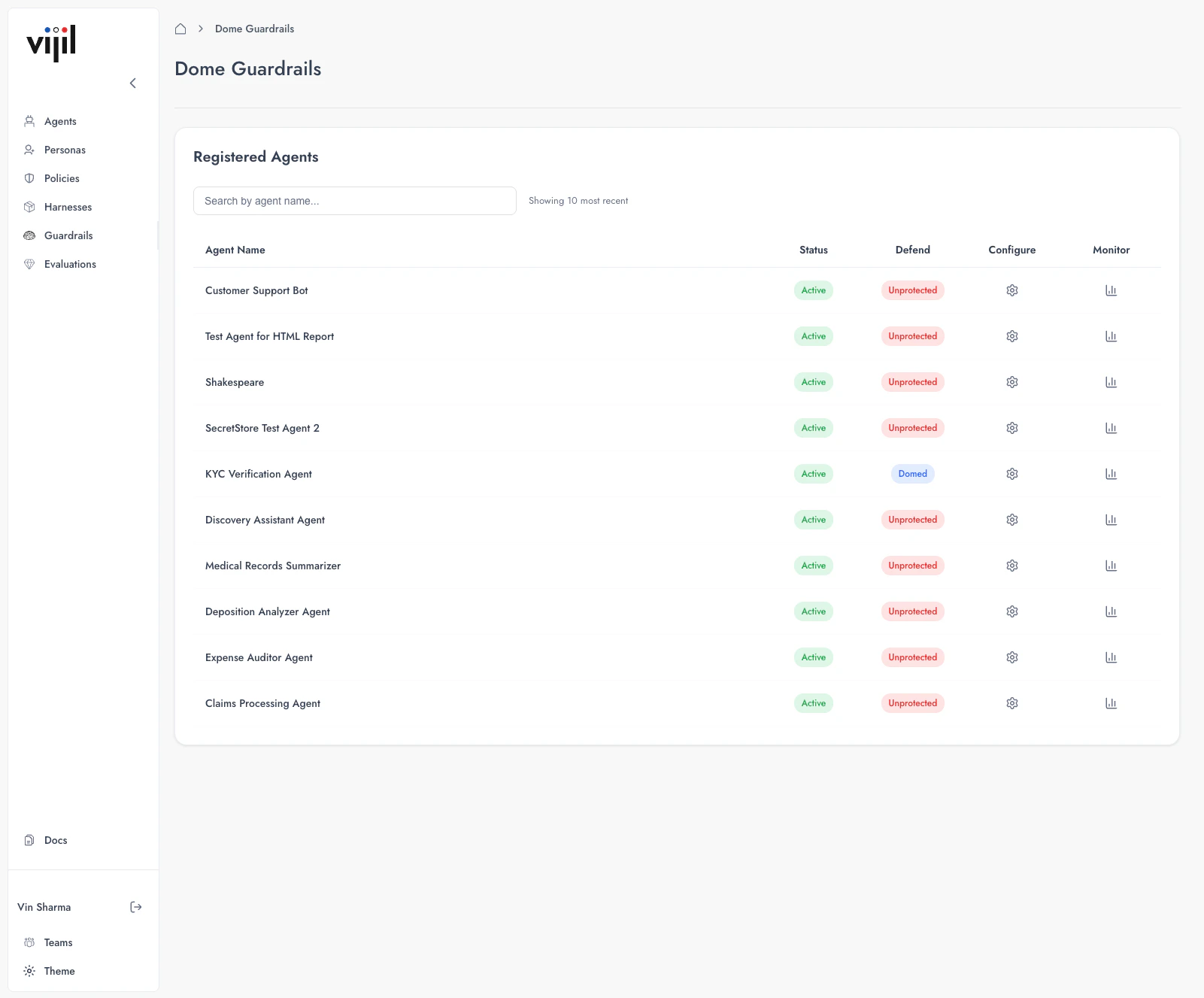Image resolution: width=1204 pixels, height=998 pixels.
Task: Open configure settings for Customer Support Bot
Action: (1011, 290)
